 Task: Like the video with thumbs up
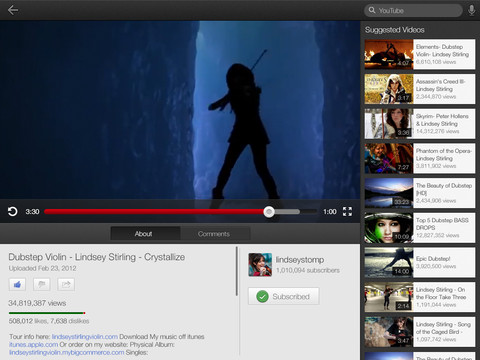[17, 284]
